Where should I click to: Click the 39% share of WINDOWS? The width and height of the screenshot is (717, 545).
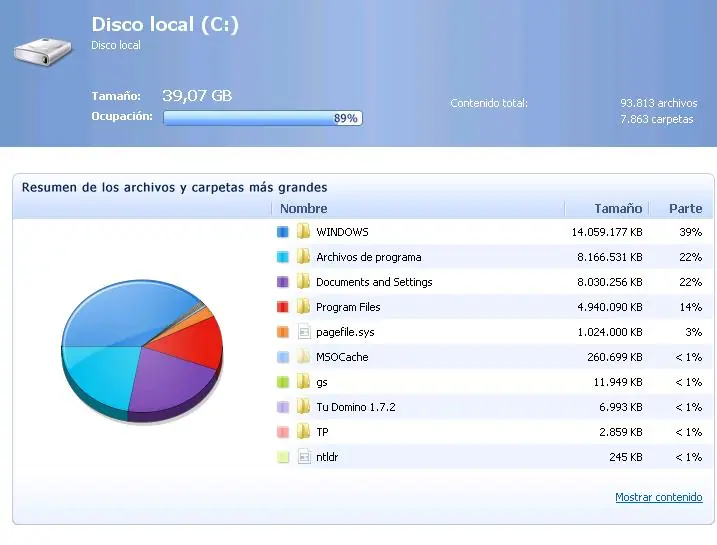(690, 232)
